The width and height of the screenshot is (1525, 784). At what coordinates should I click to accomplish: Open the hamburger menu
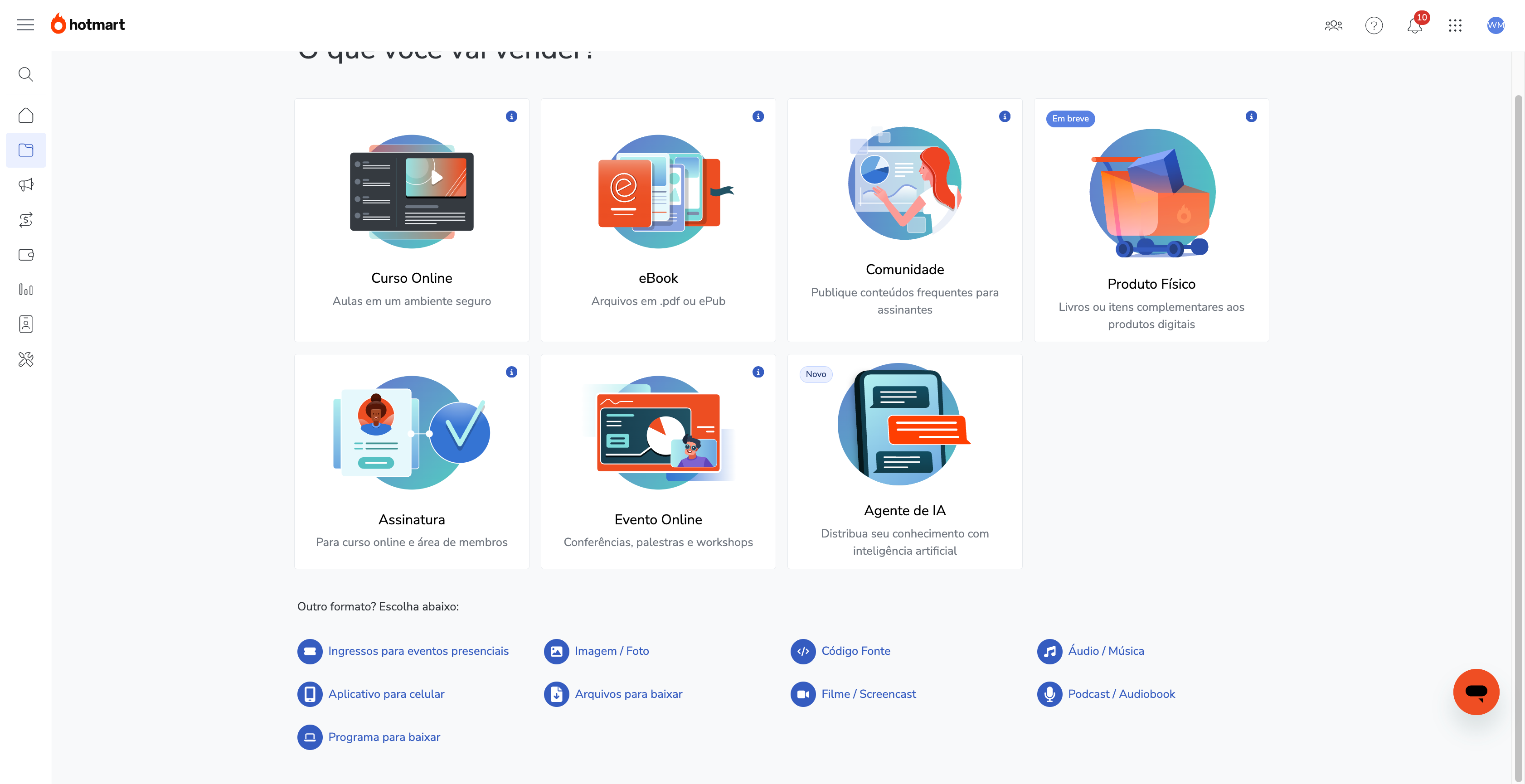point(25,25)
